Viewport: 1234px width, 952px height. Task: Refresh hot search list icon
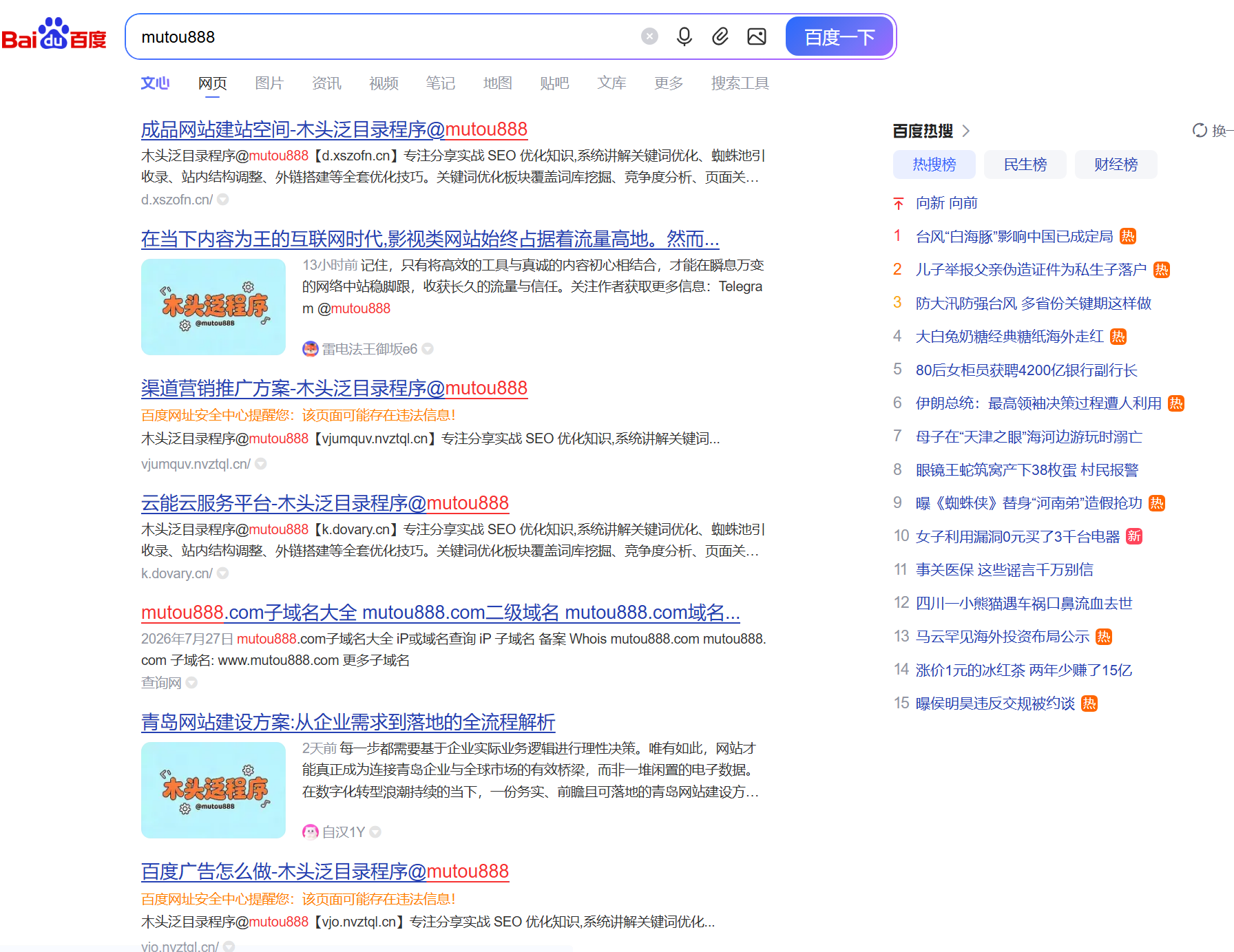1200,131
